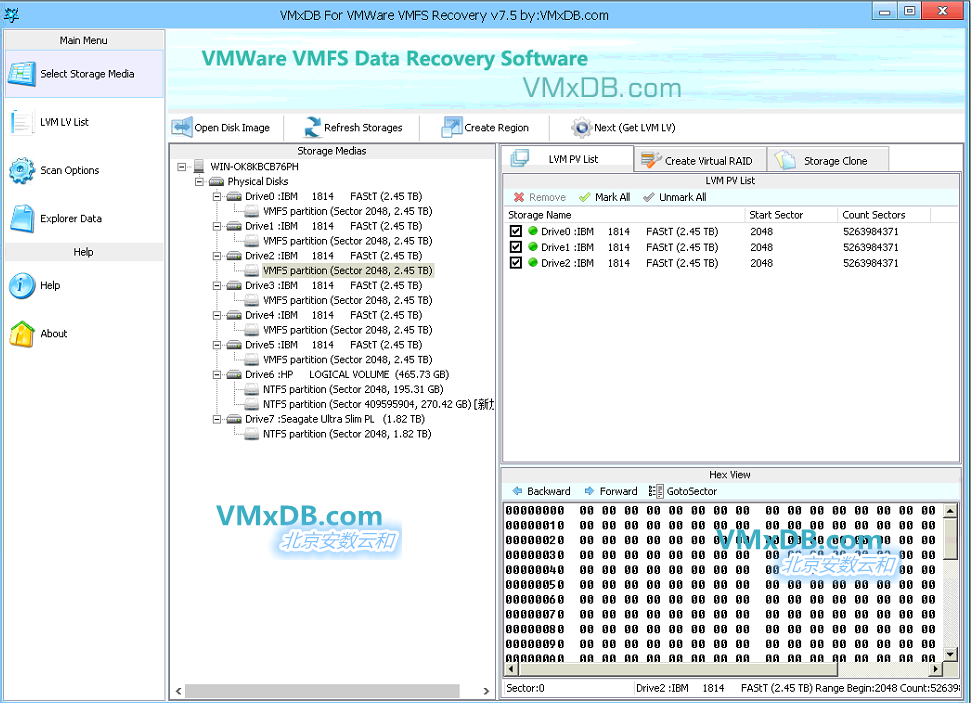Image resolution: width=971 pixels, height=703 pixels.
Task: Click the Select Storage Media icon
Action: (22, 74)
